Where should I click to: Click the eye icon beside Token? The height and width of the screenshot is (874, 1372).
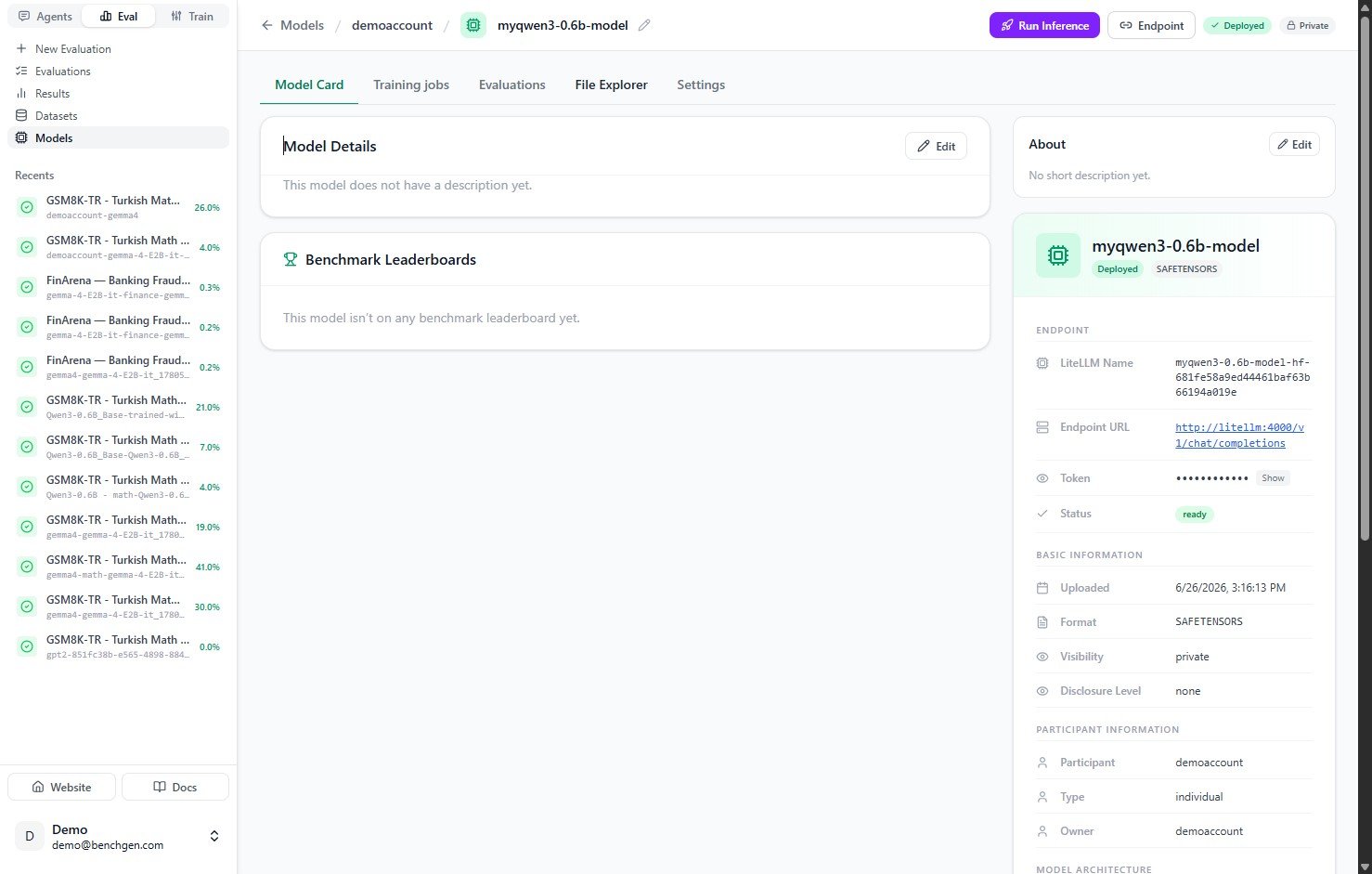pyautogui.click(x=1042, y=478)
